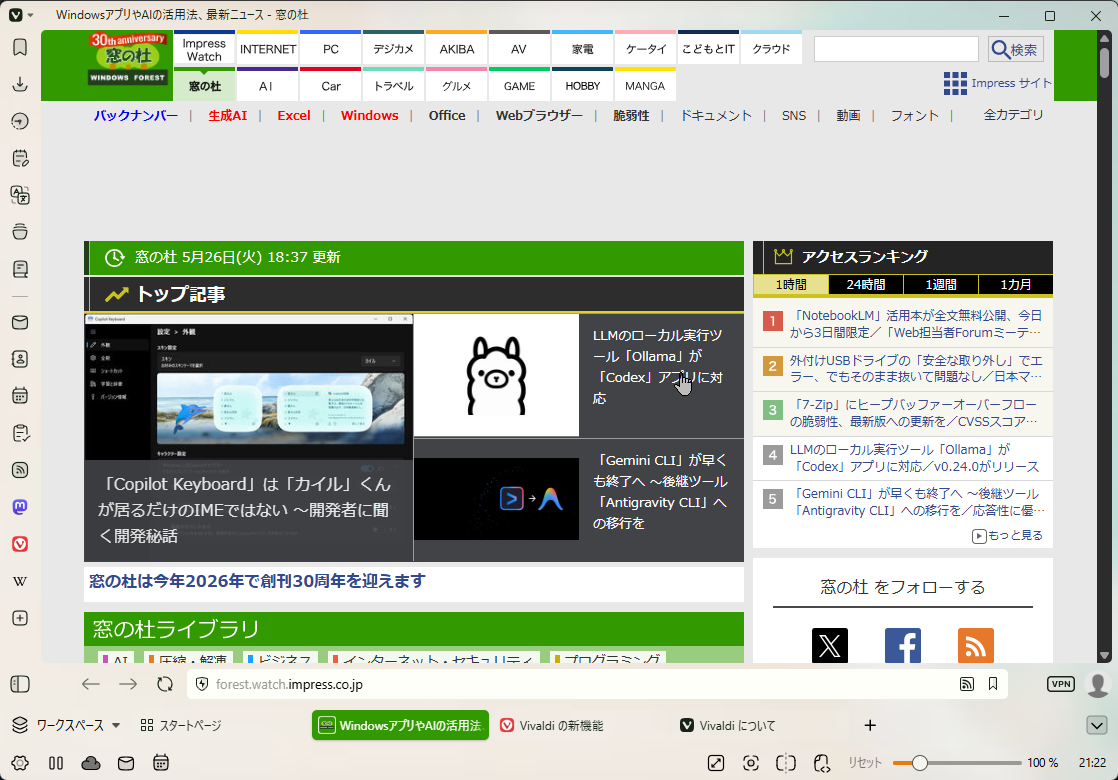This screenshot has height=780, width=1118.
Task: Open the 全カテゴリ link
Action: [x=1013, y=115]
